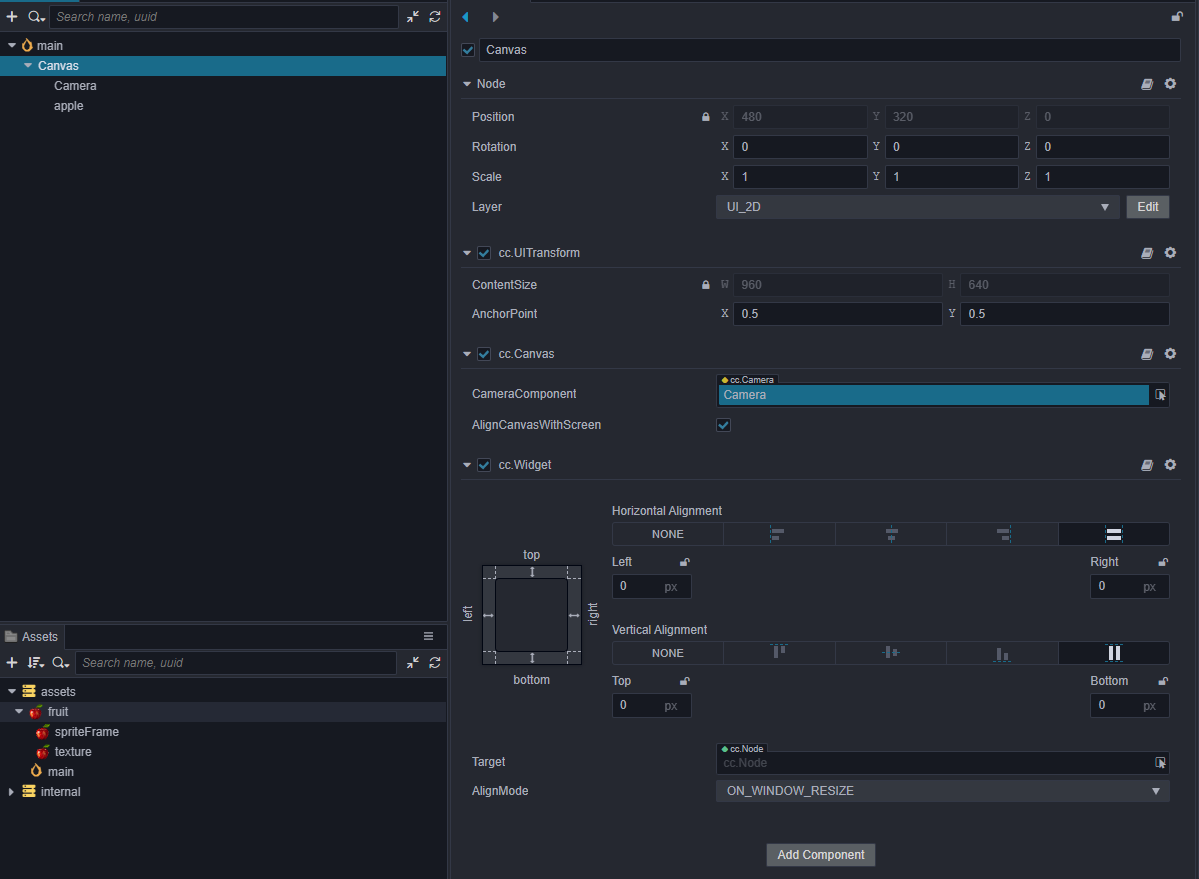Click the add node plus icon in hierarchy
1199x879 pixels.
(11, 16)
